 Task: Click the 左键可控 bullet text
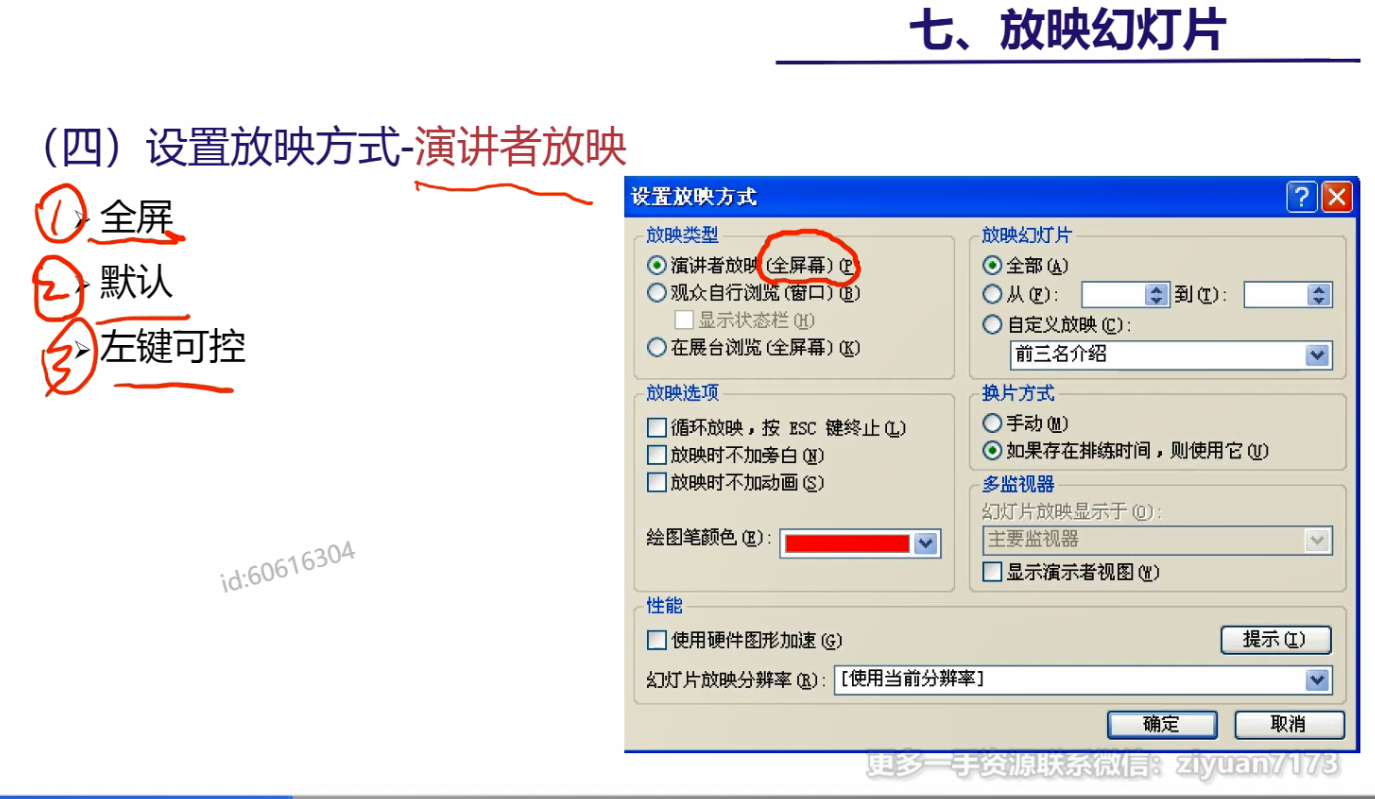click(172, 347)
